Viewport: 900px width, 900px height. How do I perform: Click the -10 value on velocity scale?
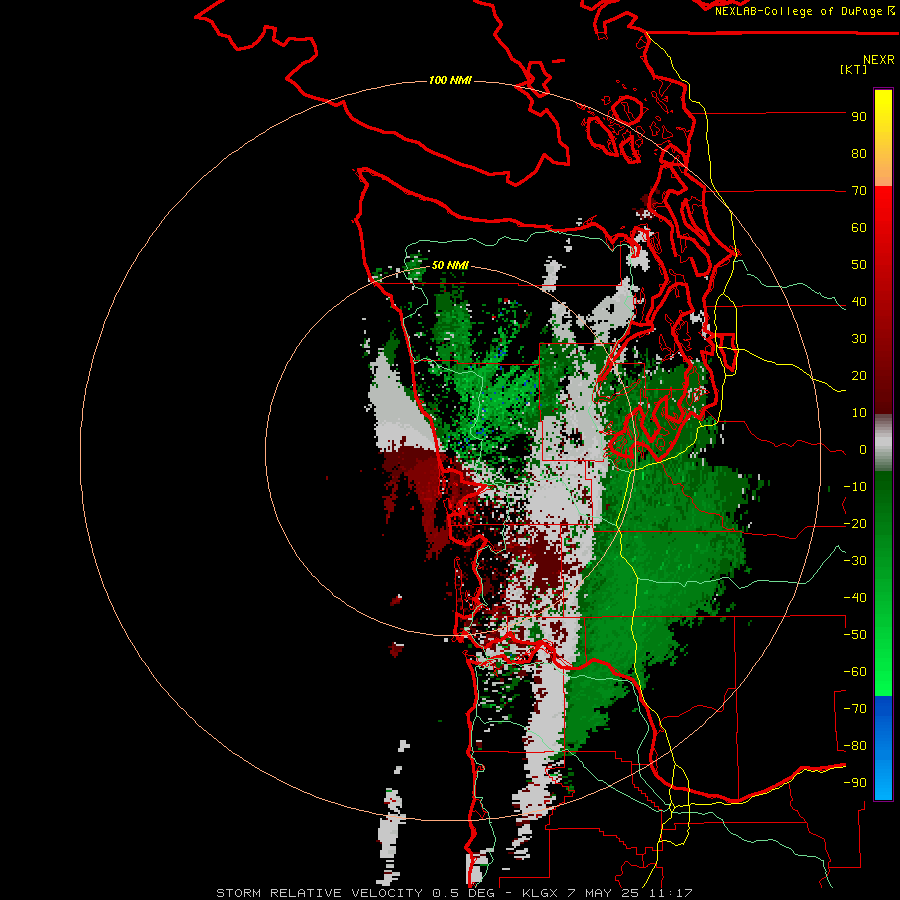point(855,487)
